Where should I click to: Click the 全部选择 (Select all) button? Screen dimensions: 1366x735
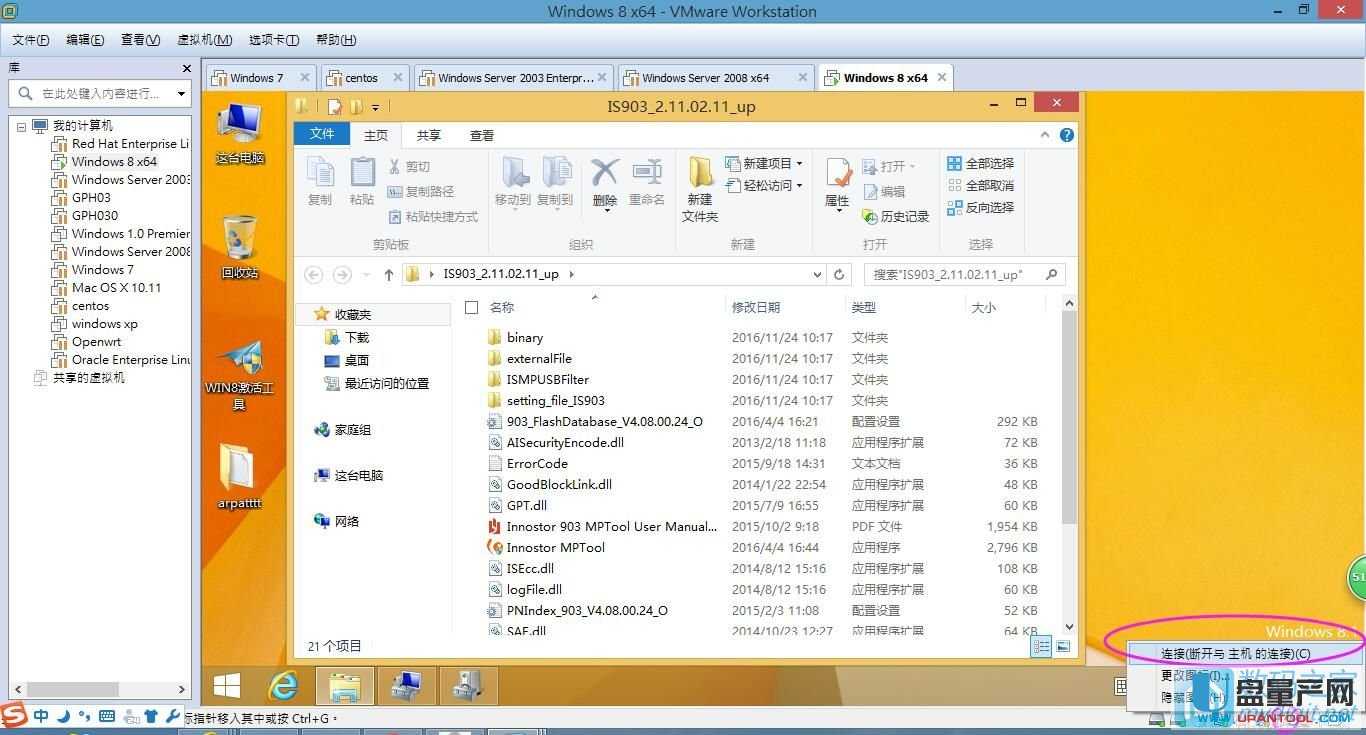tap(981, 163)
